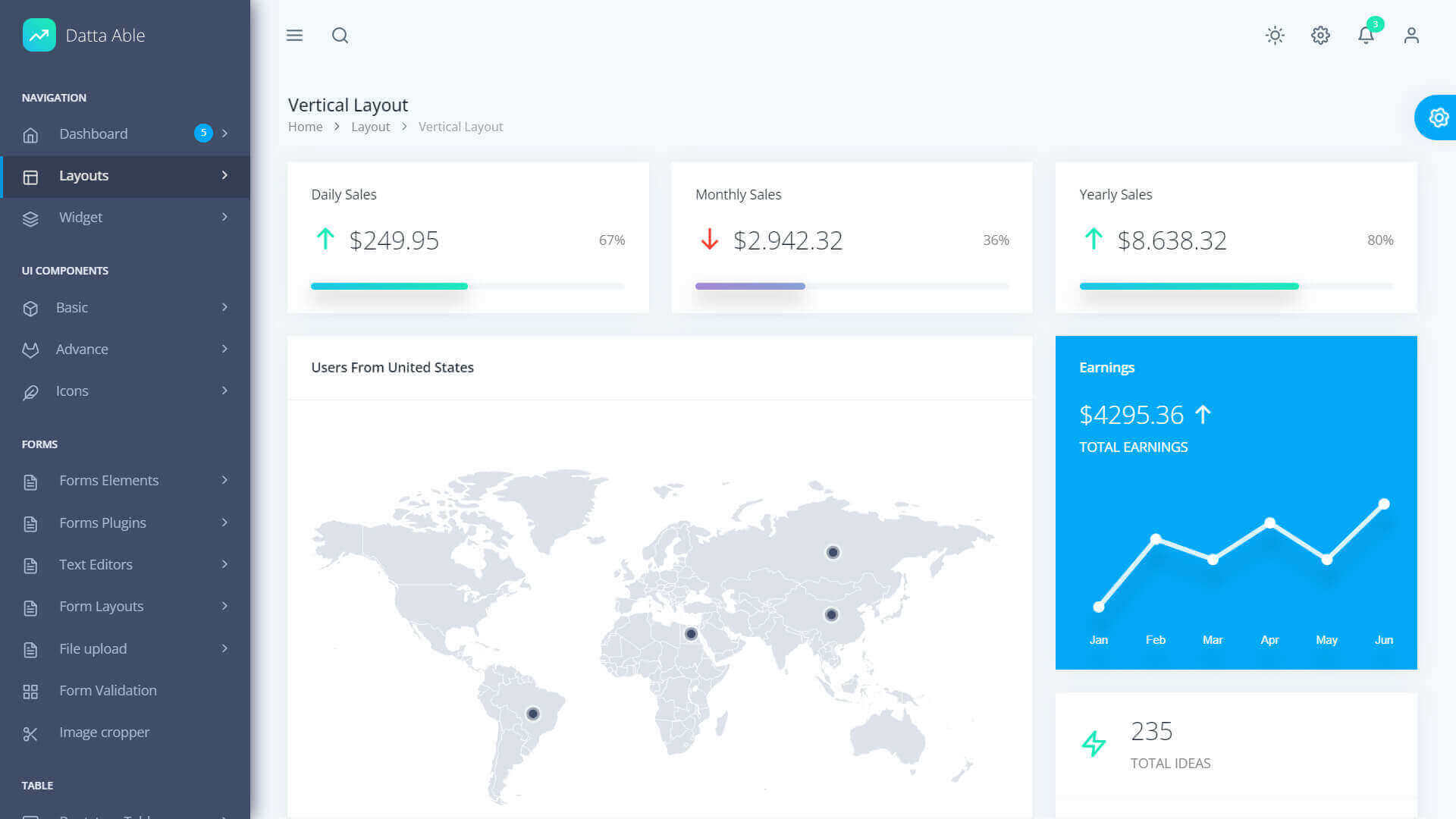The height and width of the screenshot is (819, 1456).
Task: Expand the Dashboard menu chevron
Action: (224, 133)
